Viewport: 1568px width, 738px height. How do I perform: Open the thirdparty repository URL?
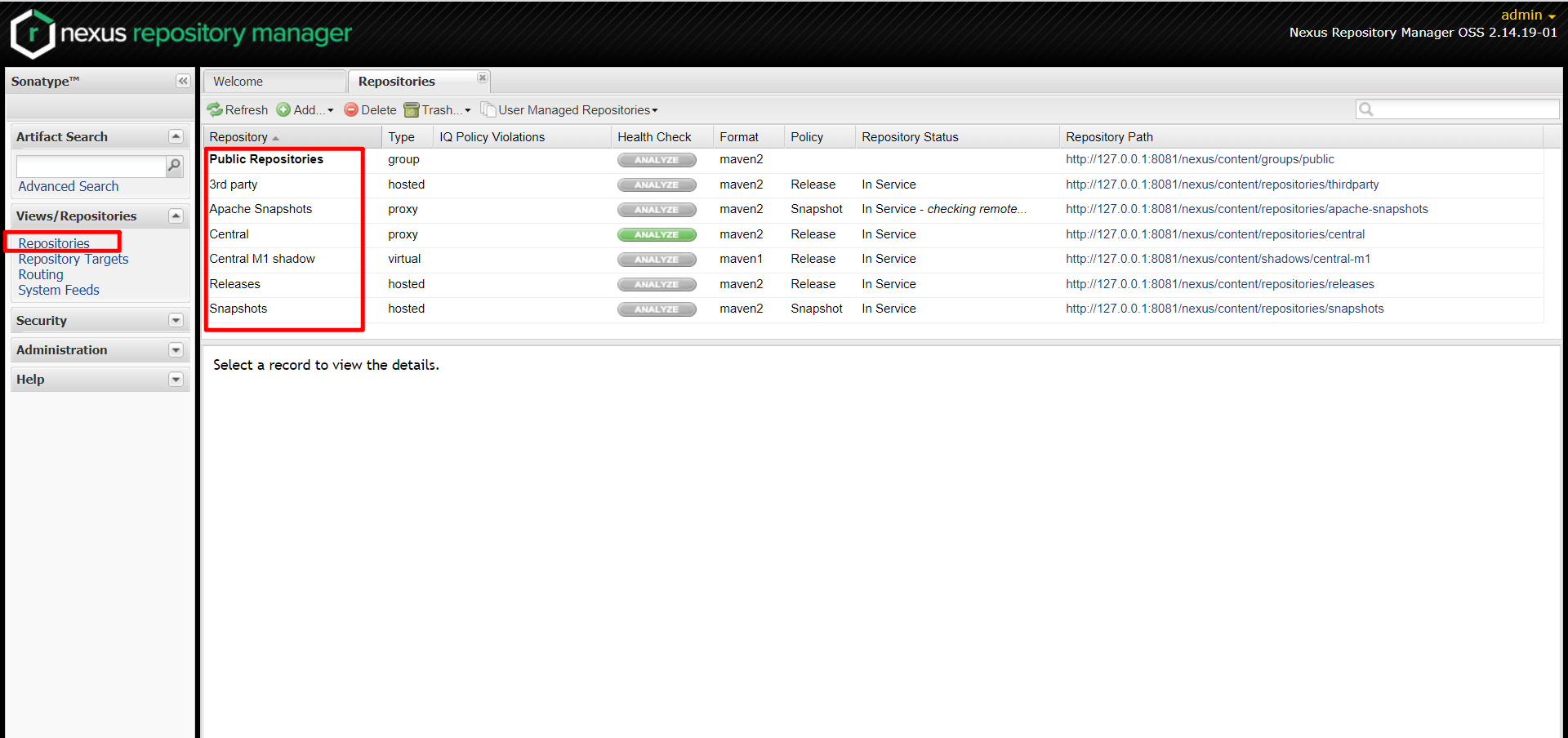(1222, 184)
